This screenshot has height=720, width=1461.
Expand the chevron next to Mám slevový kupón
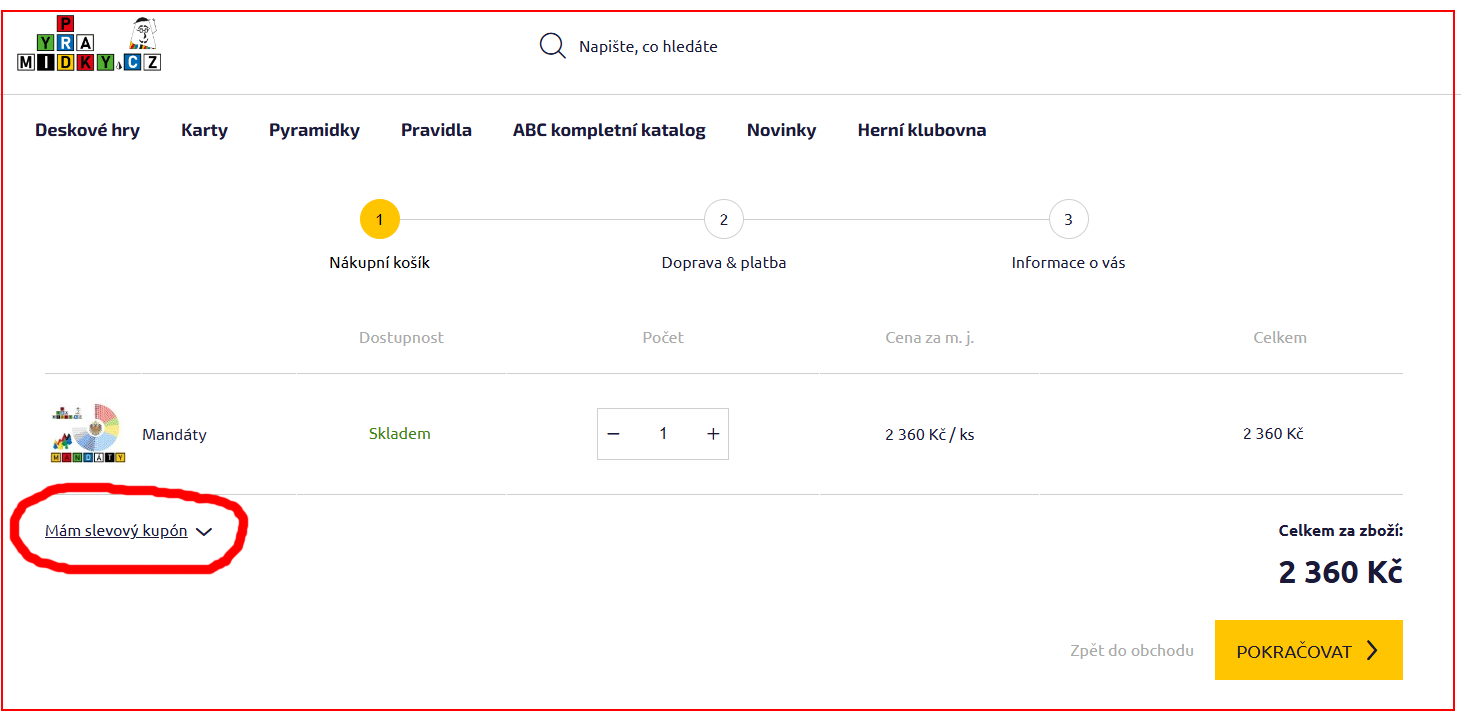(204, 532)
